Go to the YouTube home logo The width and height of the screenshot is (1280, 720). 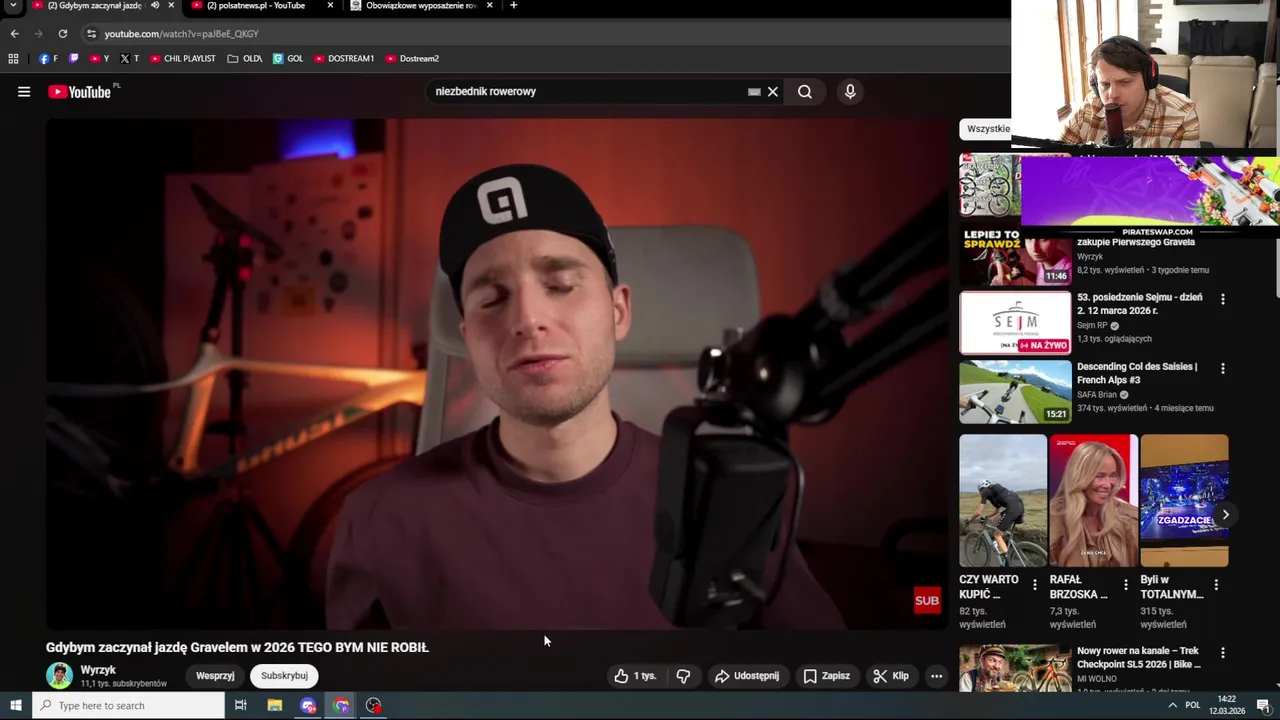(79, 92)
